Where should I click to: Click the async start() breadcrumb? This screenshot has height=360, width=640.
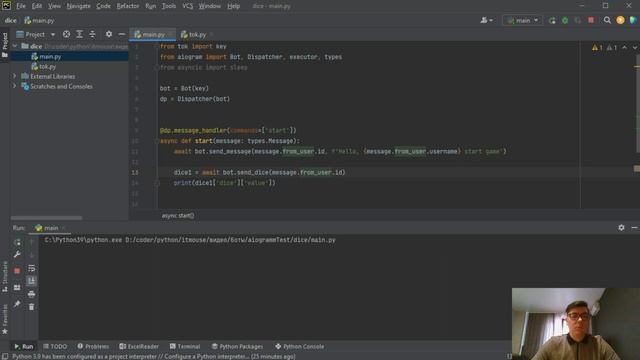[x=178, y=216]
